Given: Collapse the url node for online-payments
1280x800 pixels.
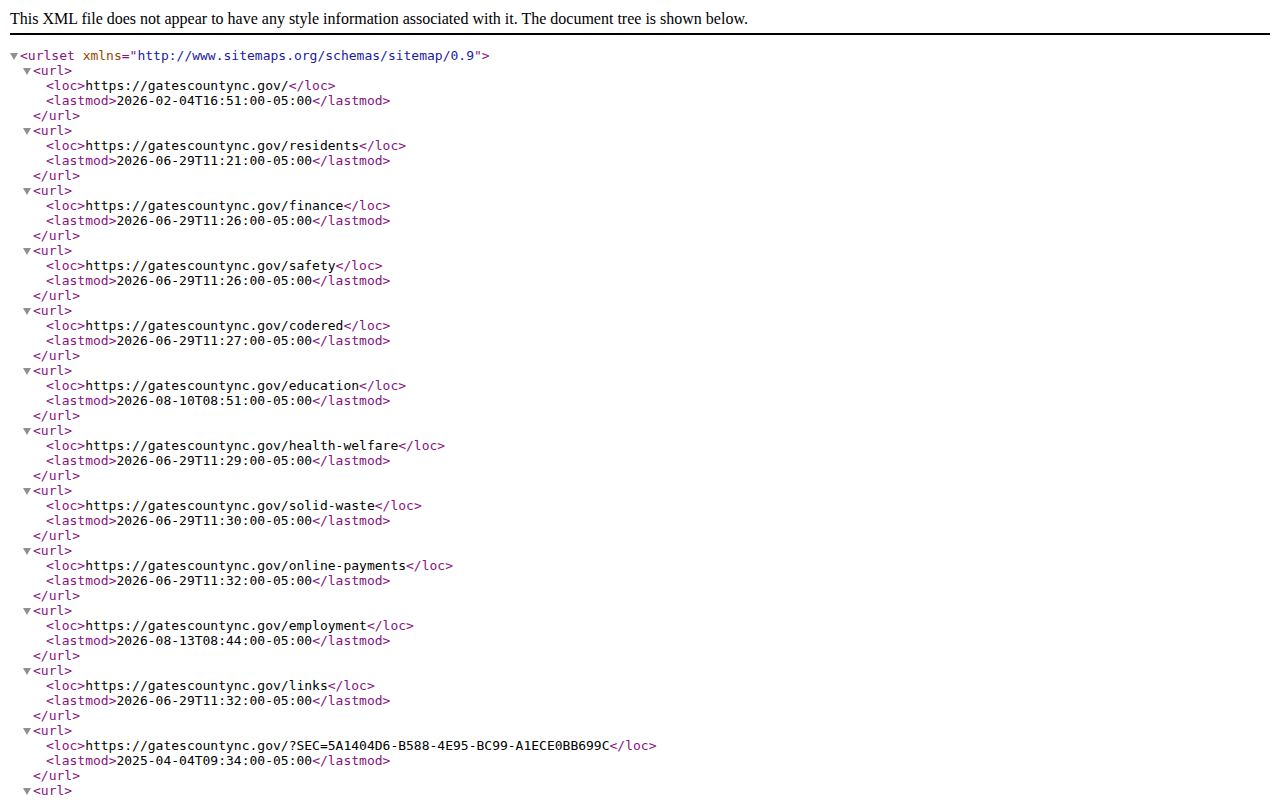Looking at the screenshot, I should [28, 551].
